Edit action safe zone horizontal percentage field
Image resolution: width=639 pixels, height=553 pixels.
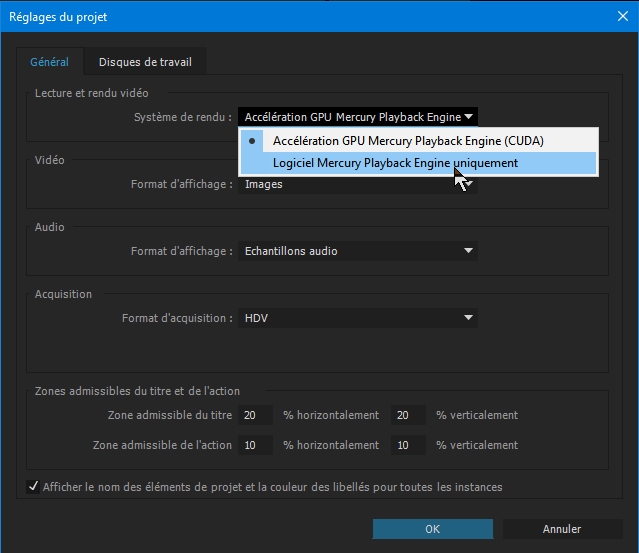click(255, 445)
